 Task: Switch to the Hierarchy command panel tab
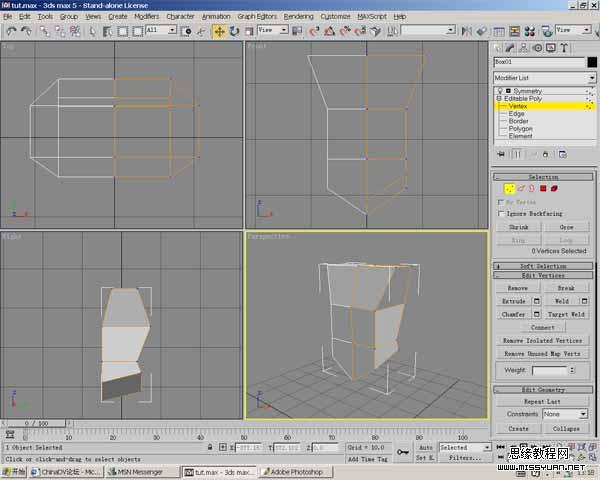click(524, 48)
